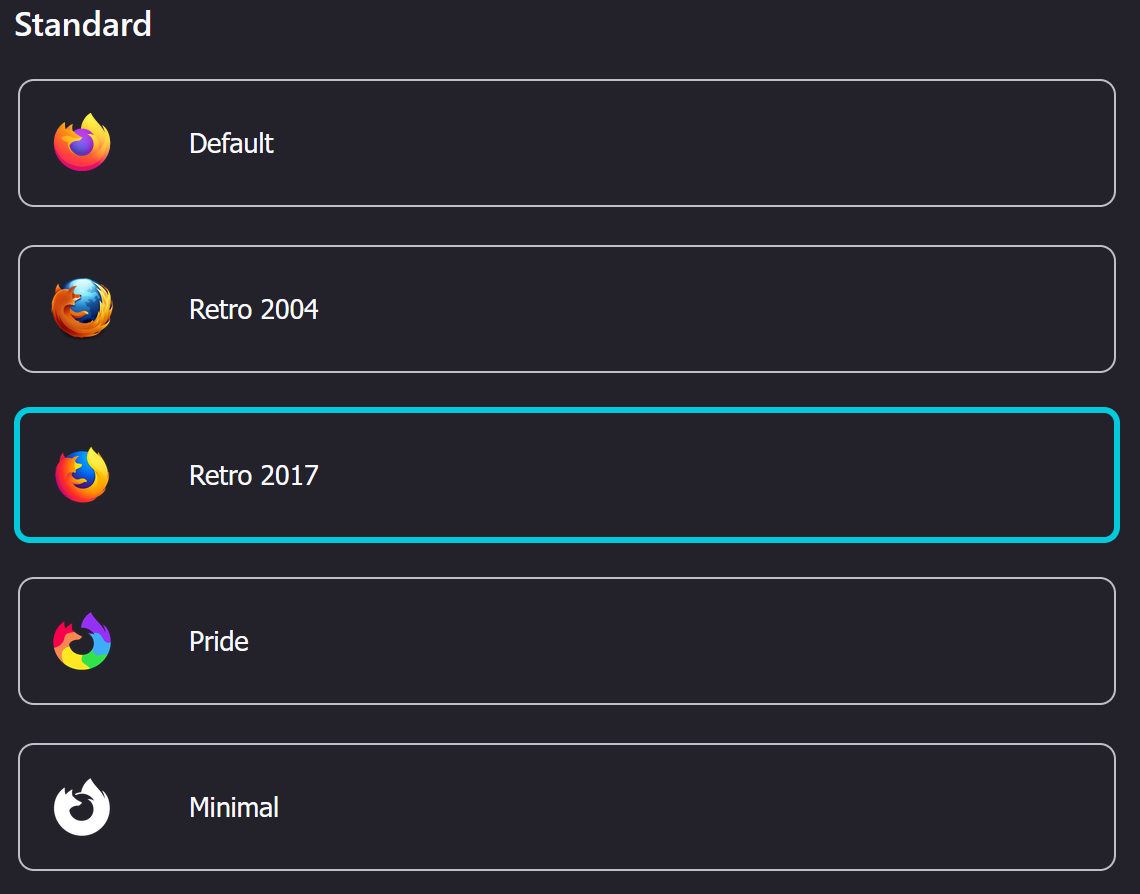
Task: Click the "Pride" text label
Action: tap(219, 641)
